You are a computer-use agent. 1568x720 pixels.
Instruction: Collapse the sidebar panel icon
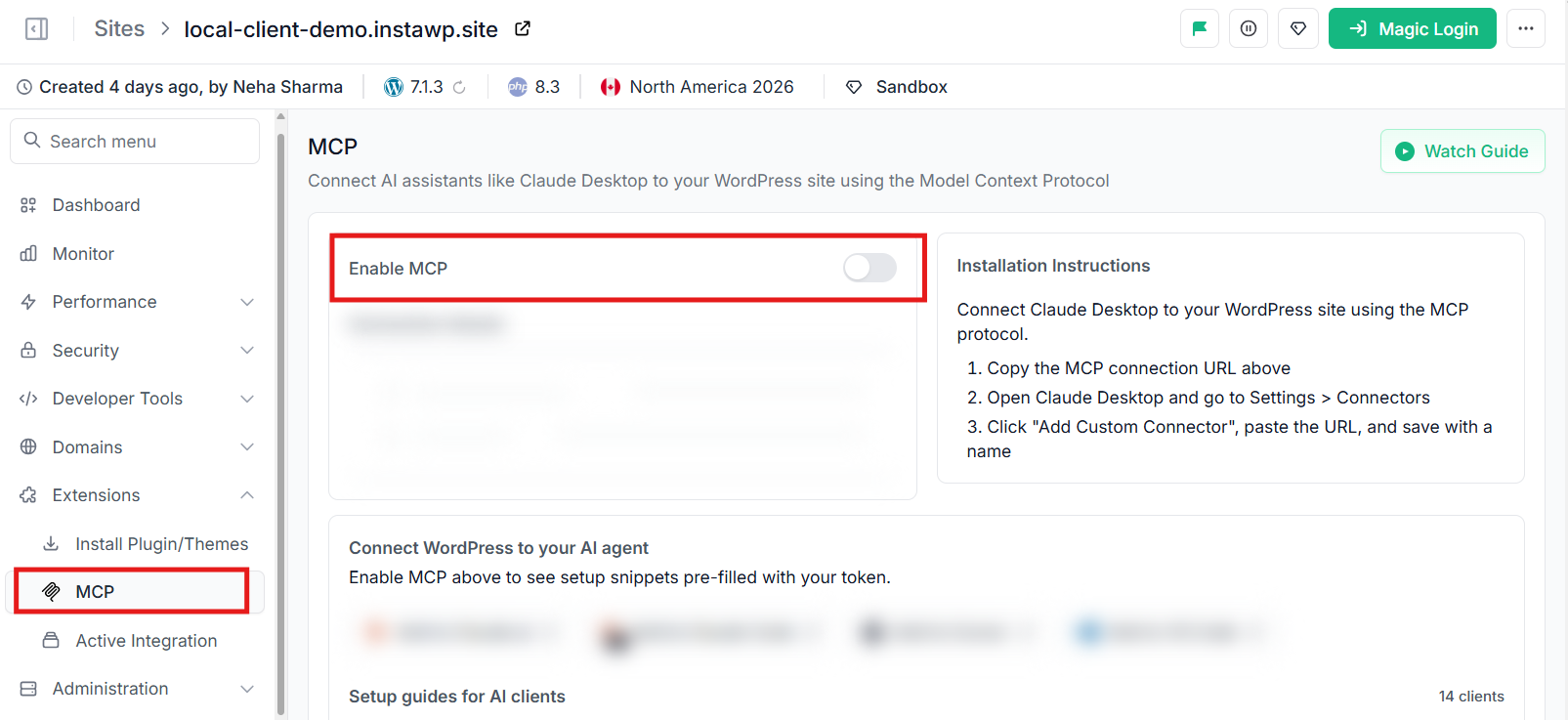pos(36,29)
